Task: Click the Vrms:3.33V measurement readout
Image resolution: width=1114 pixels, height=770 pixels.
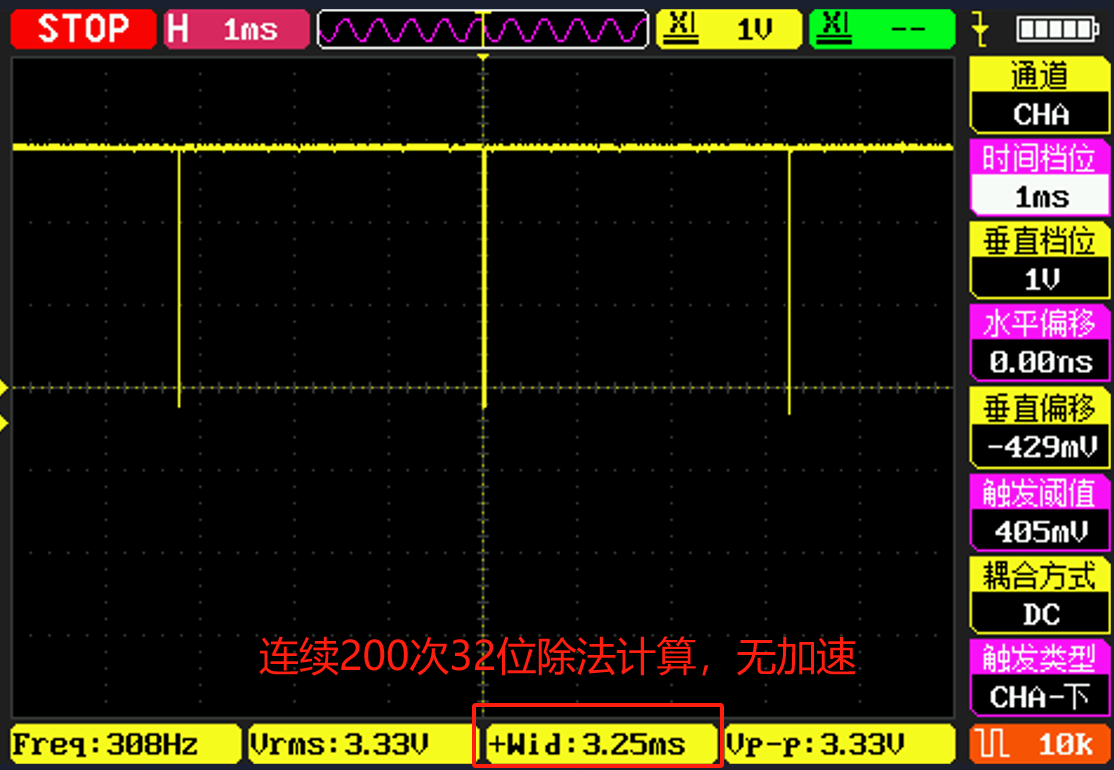Action: (x=362, y=744)
